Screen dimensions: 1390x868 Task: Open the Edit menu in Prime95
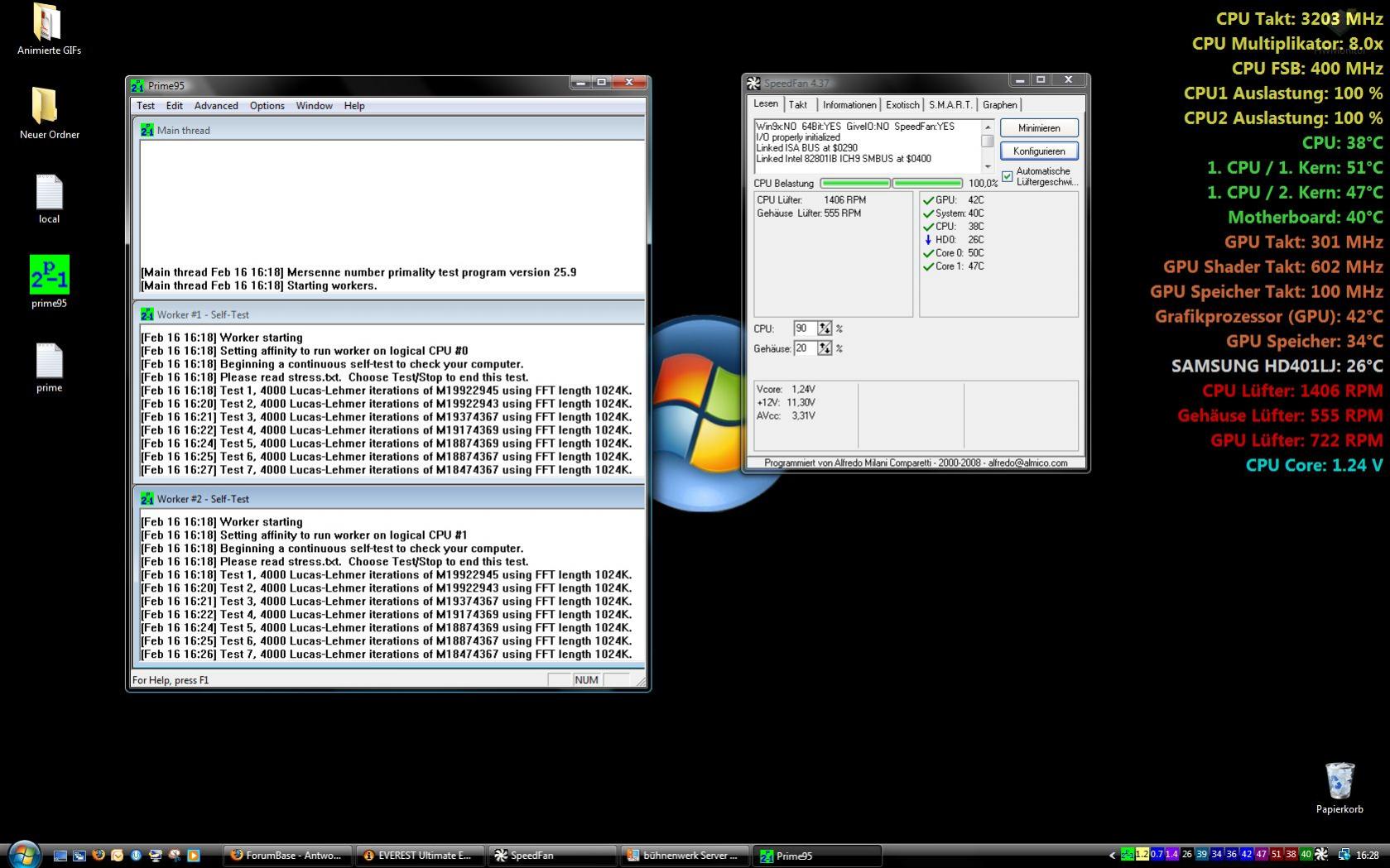(x=175, y=106)
